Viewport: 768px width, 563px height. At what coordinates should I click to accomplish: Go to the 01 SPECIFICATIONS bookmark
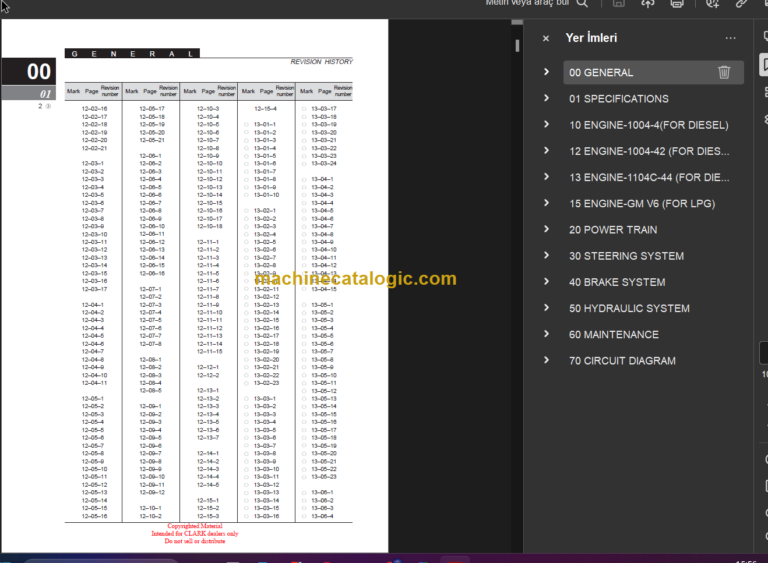click(619, 99)
